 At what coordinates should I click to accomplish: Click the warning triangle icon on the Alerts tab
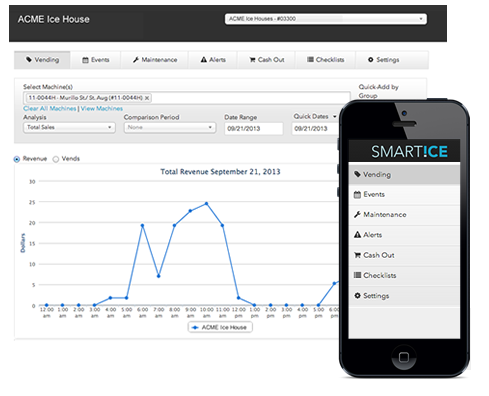[204, 60]
